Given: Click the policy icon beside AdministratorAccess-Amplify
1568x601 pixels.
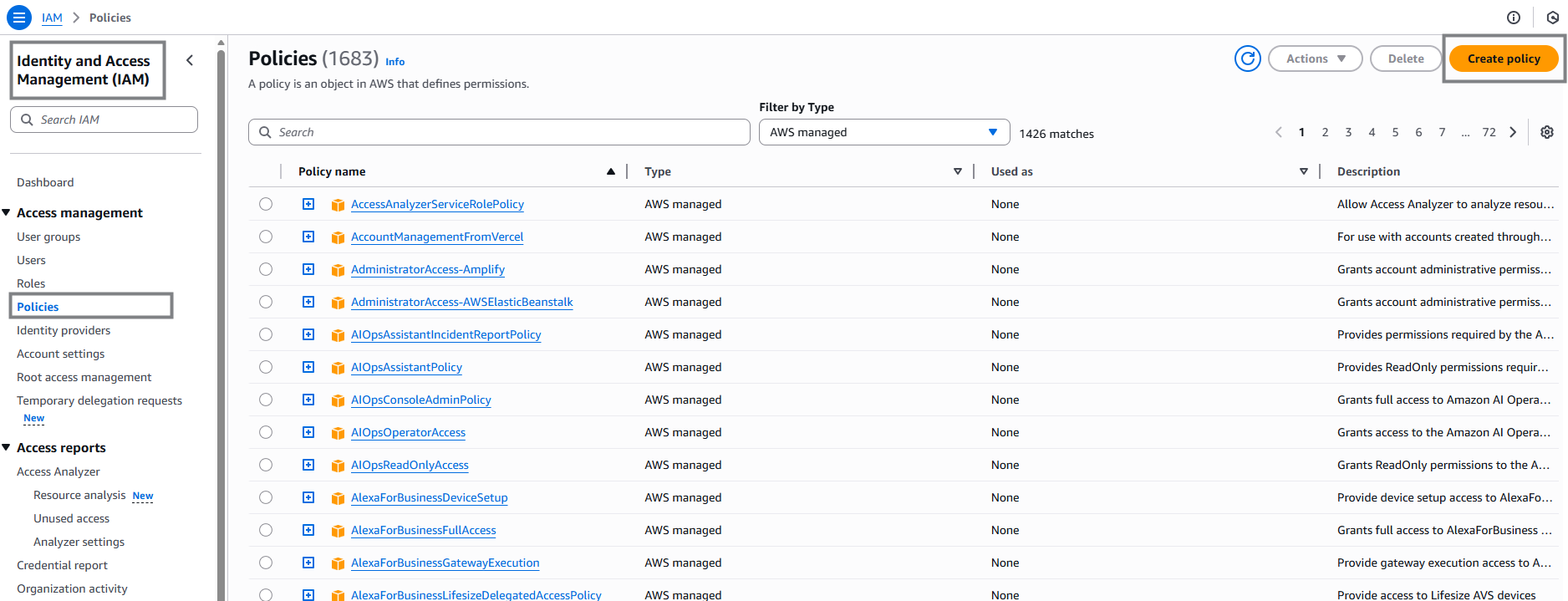Looking at the screenshot, I should coord(338,270).
